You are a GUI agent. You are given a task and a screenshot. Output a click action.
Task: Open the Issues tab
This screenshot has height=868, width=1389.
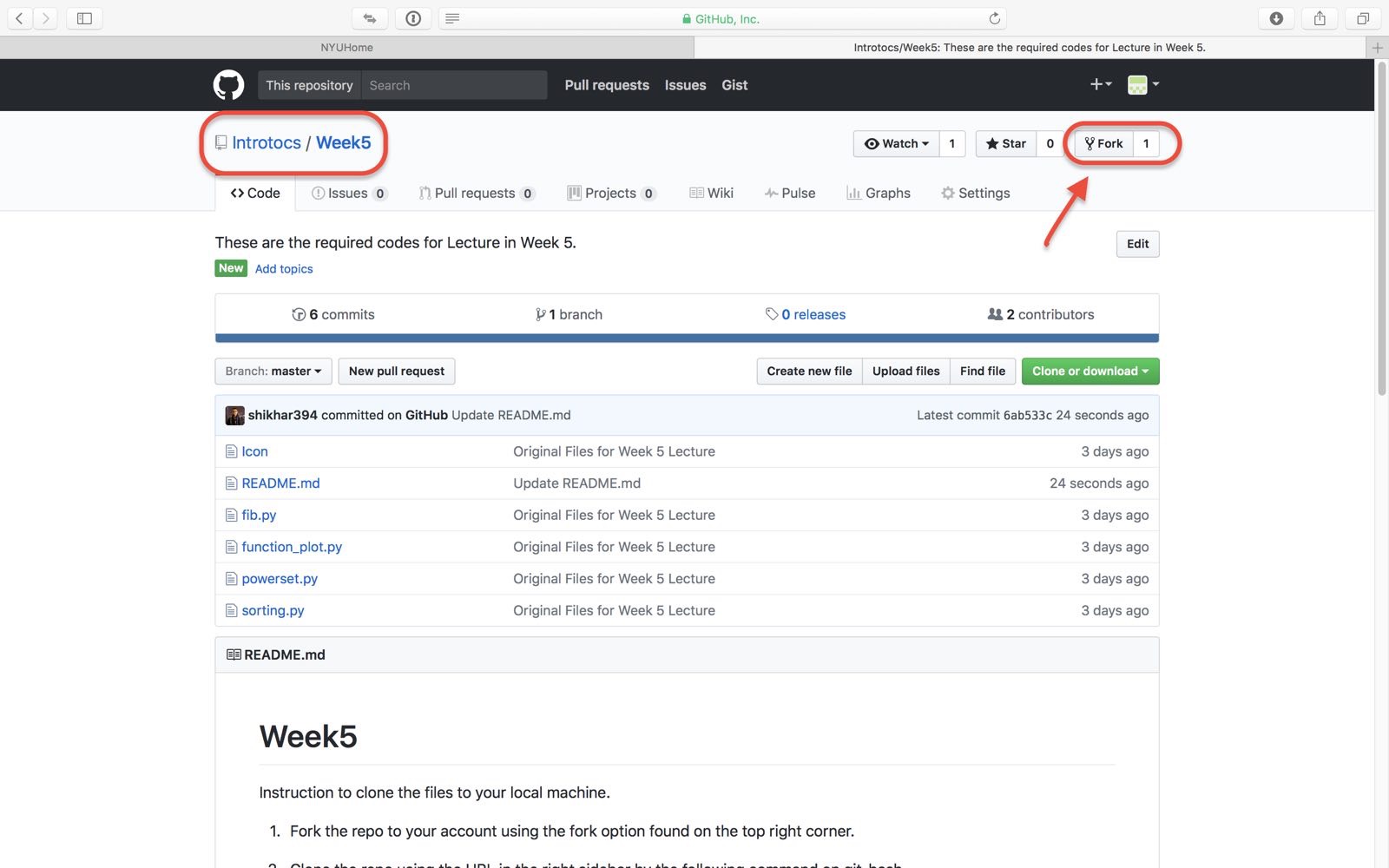pos(349,193)
